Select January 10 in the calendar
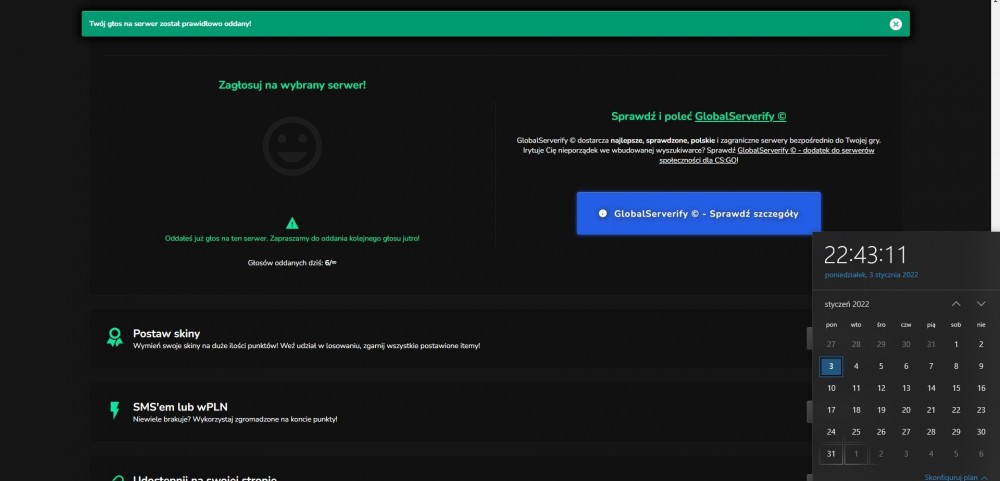 pos(831,388)
